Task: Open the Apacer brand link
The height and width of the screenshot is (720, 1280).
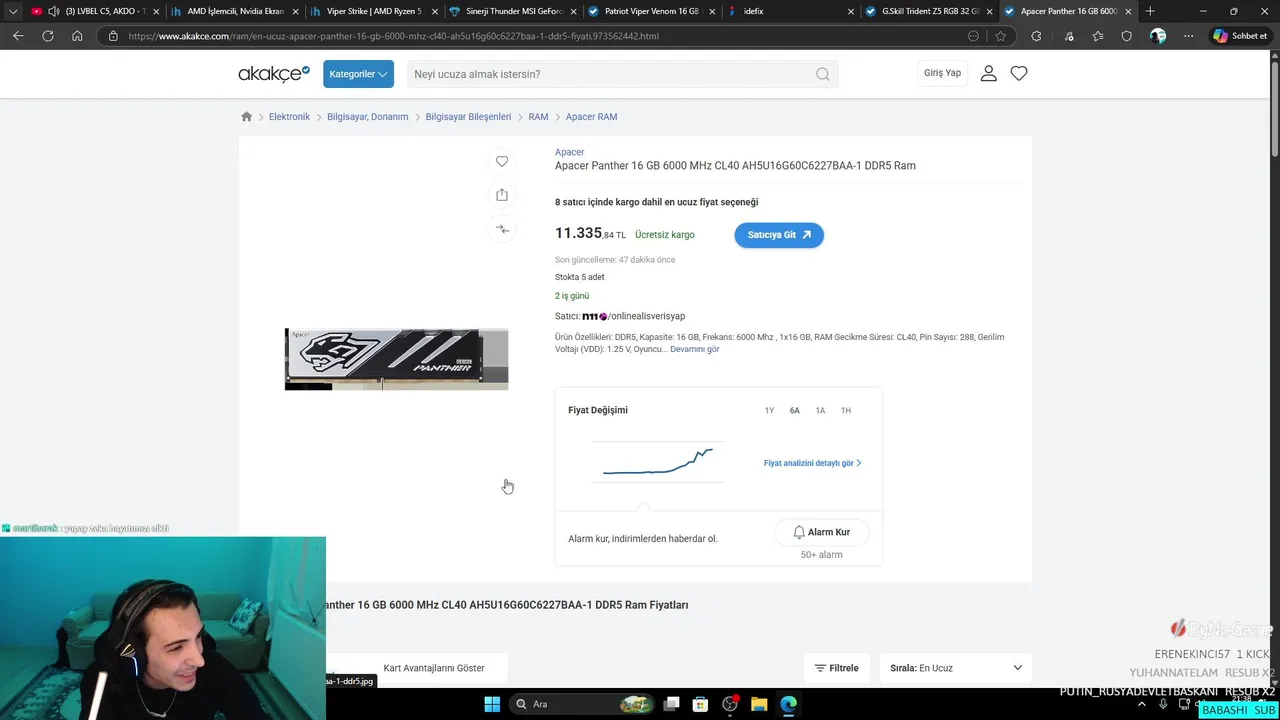Action: (569, 152)
